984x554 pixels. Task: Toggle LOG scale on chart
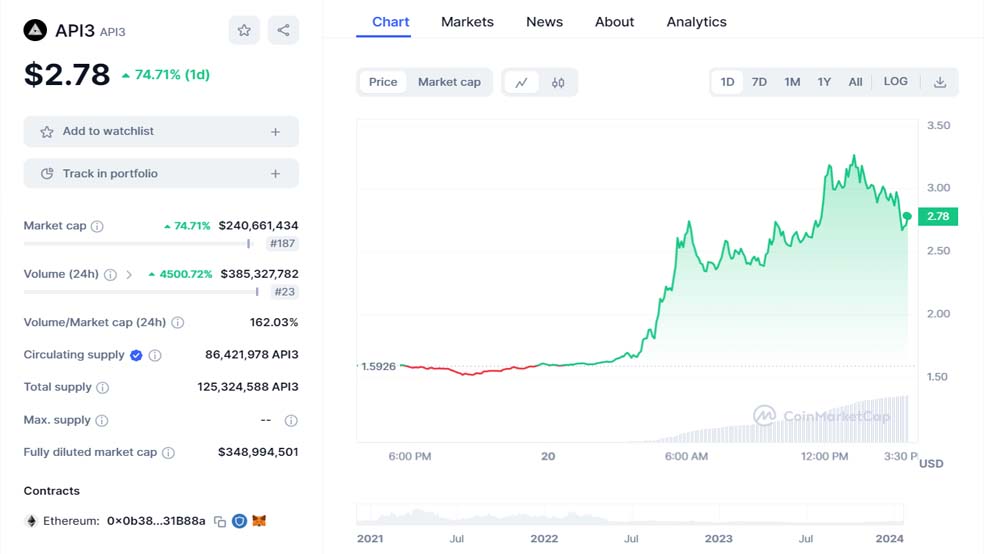tap(896, 82)
